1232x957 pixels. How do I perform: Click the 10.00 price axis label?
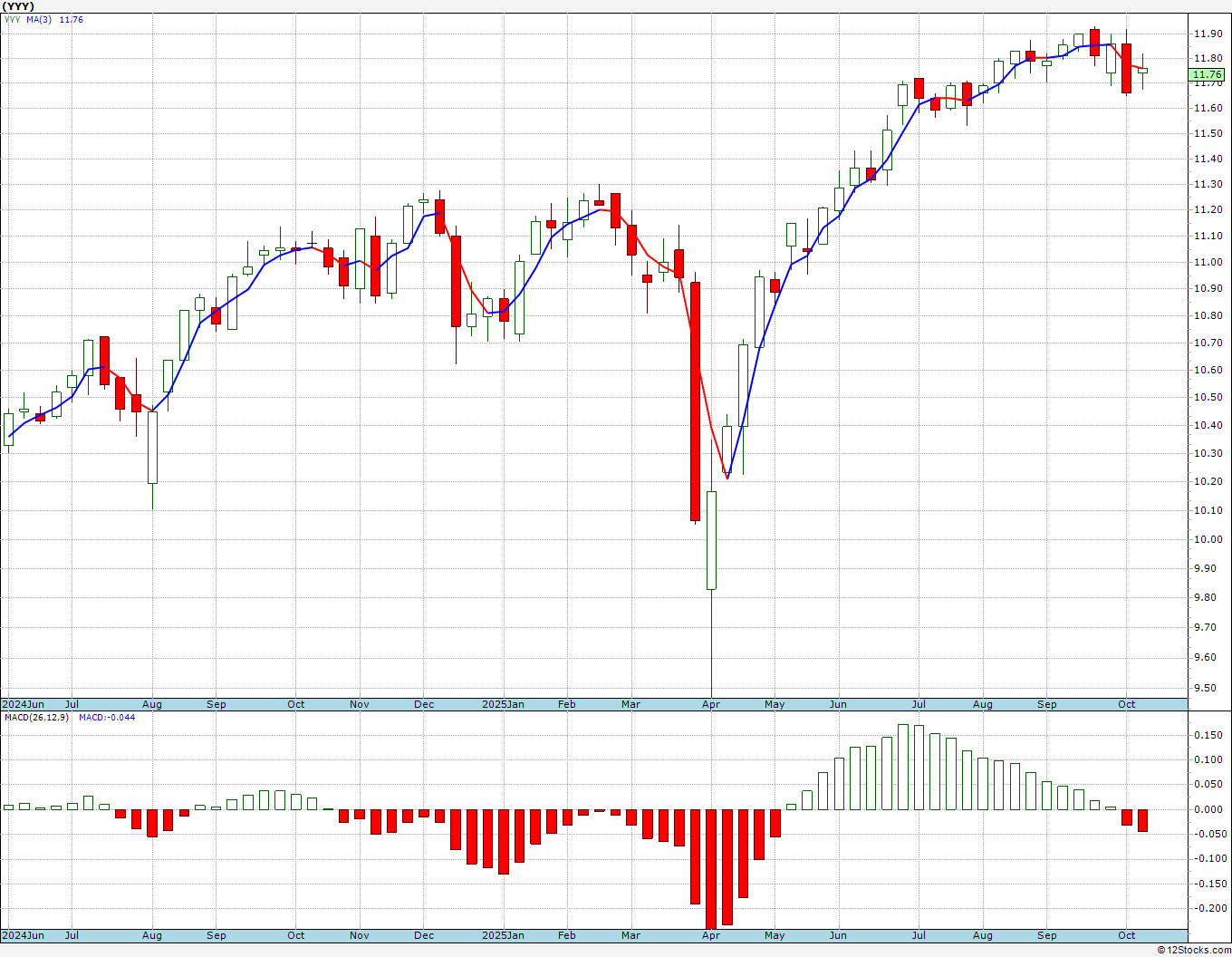pos(1208,540)
